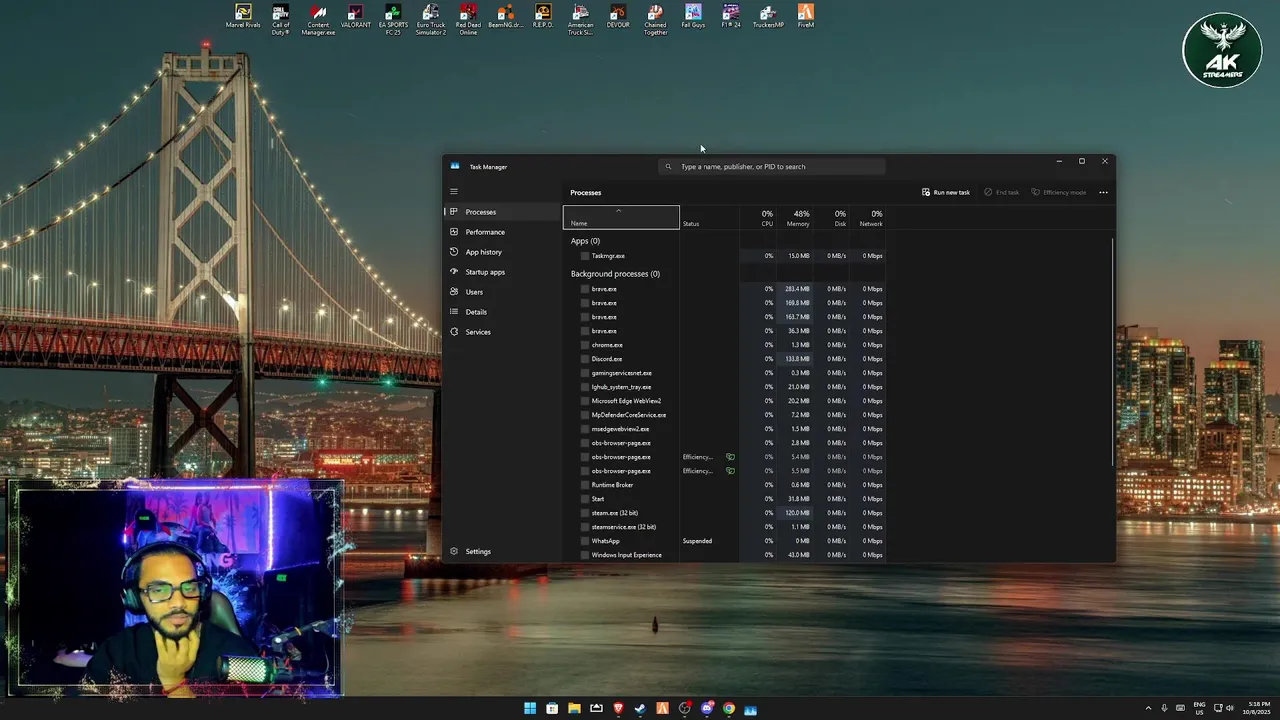Click the TruckersMP desktop icon
The height and width of the screenshot is (720, 1280).
coord(768,16)
